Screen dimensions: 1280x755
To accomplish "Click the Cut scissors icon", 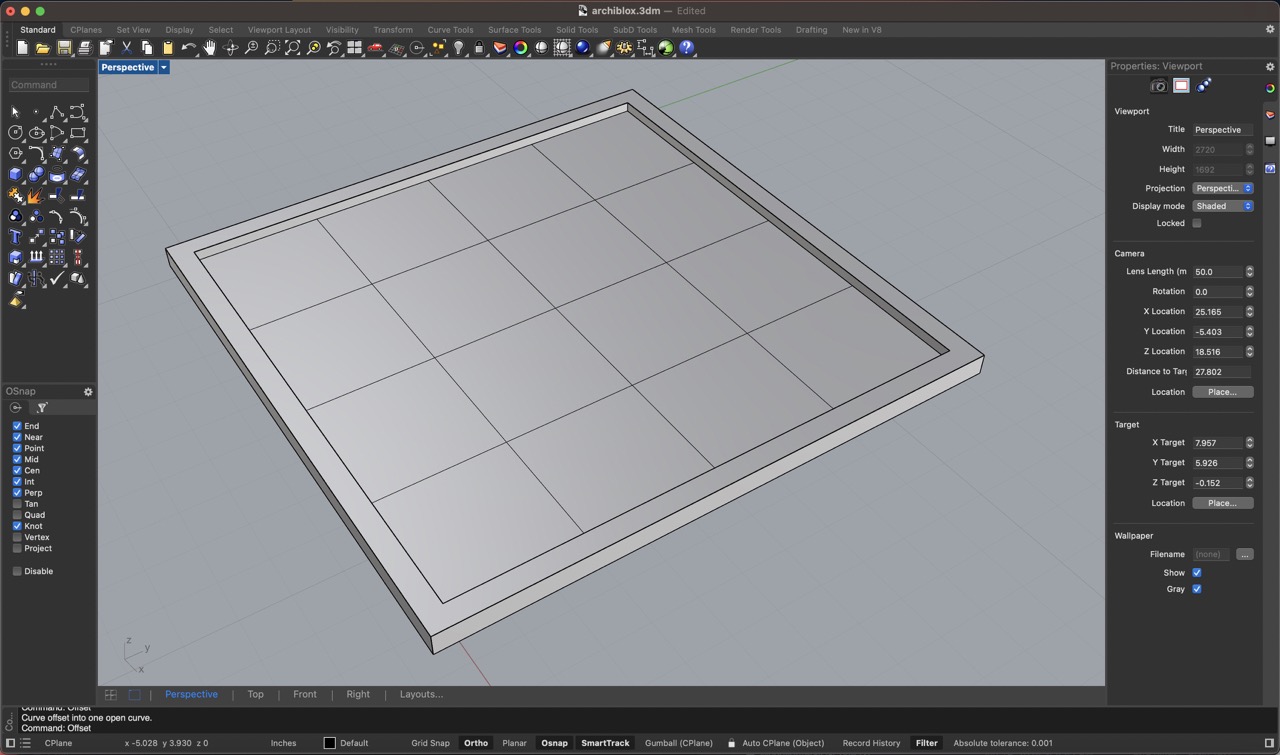I will tap(126, 48).
